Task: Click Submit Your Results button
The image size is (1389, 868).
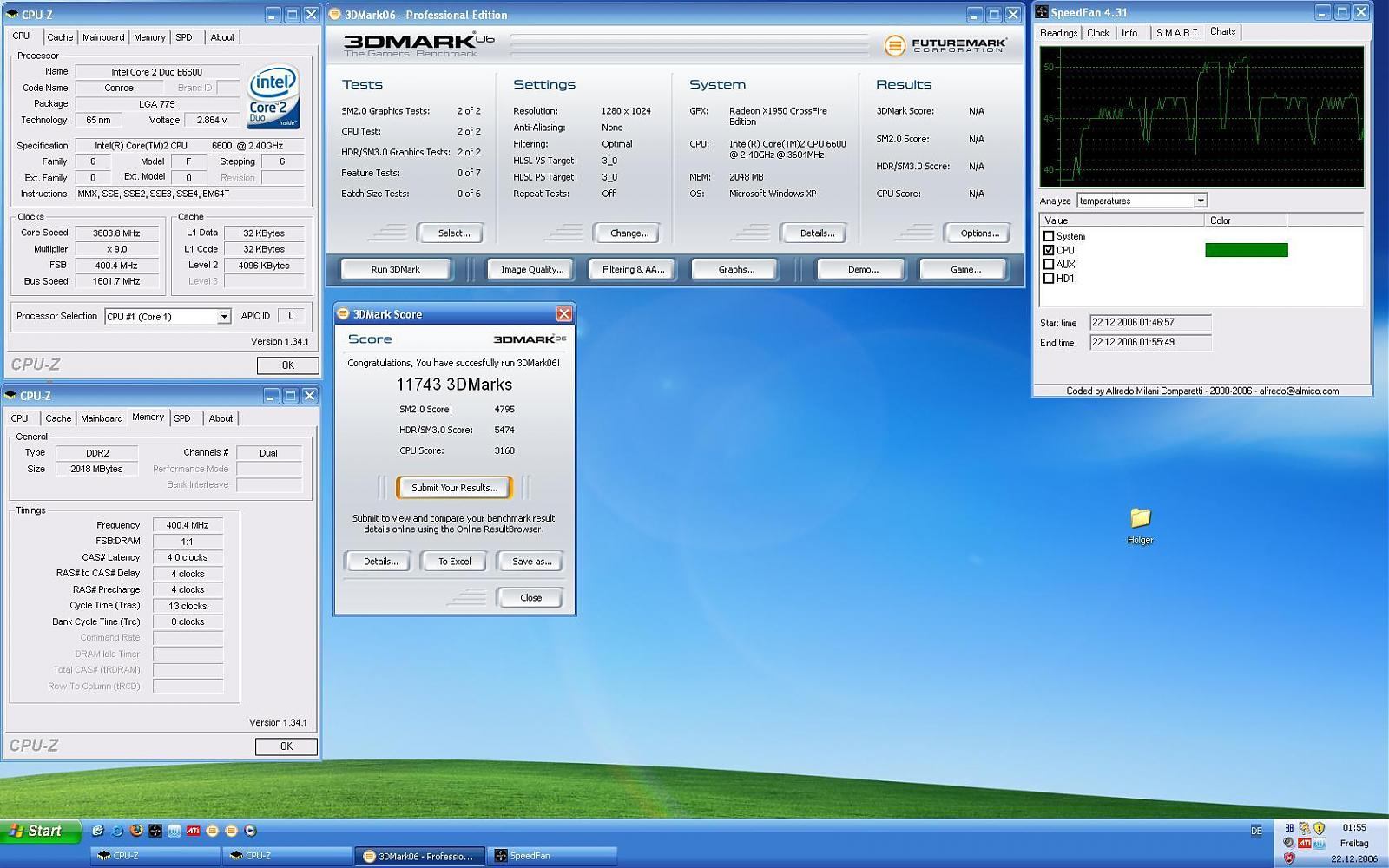Action: 454,488
